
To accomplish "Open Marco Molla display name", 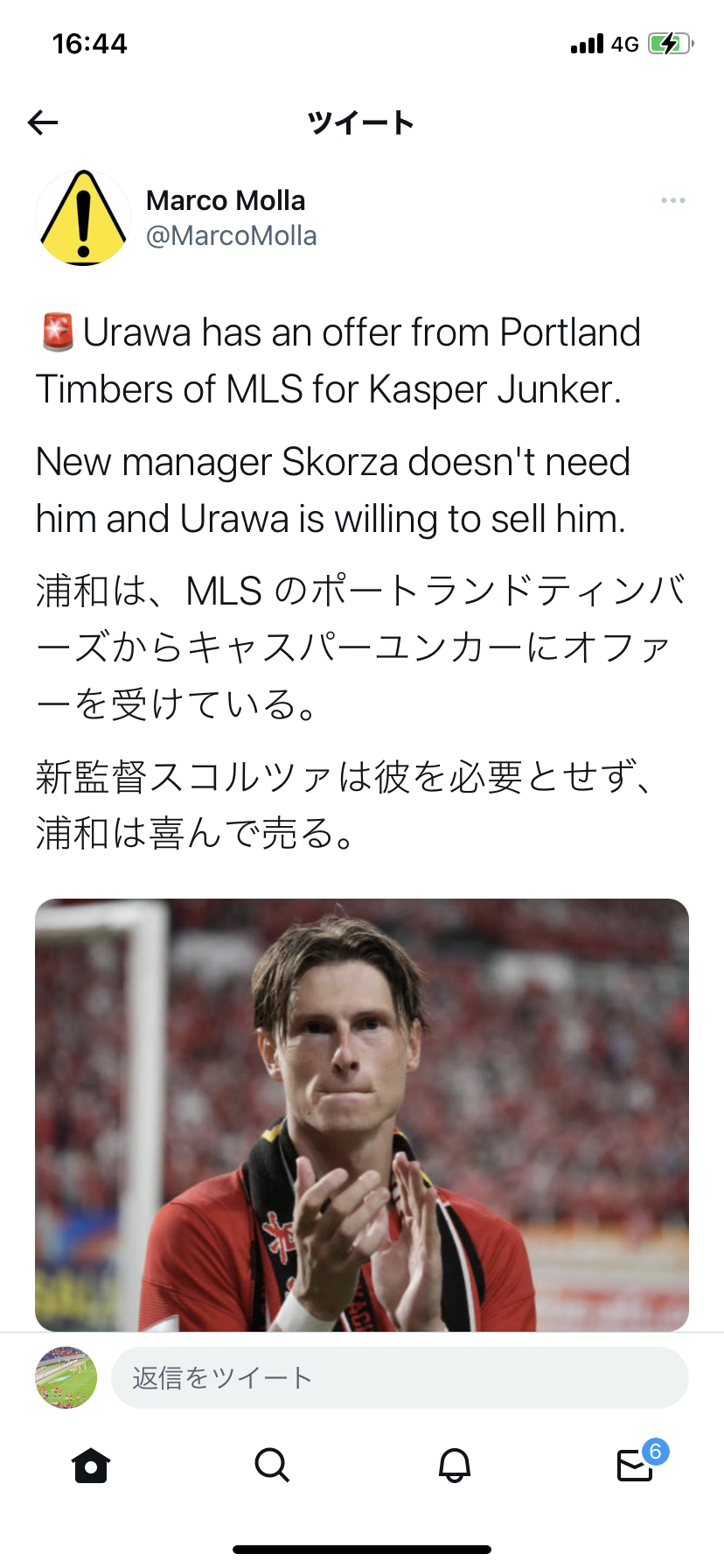I will (226, 200).
